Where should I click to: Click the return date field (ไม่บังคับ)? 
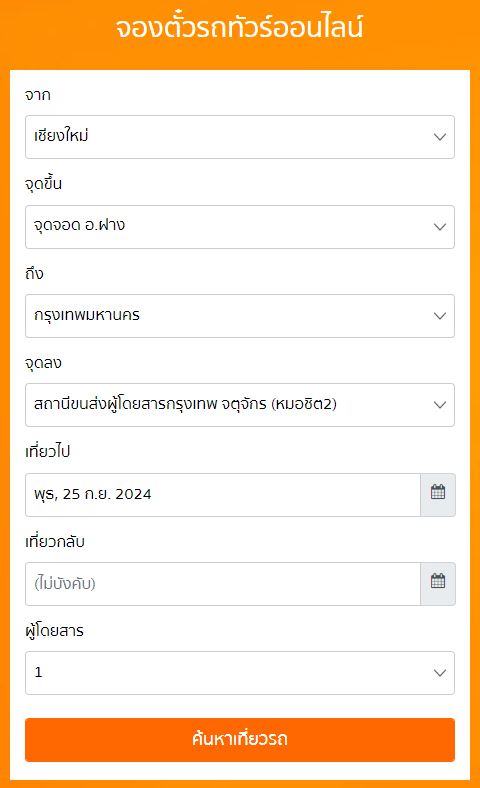[x=223, y=583]
